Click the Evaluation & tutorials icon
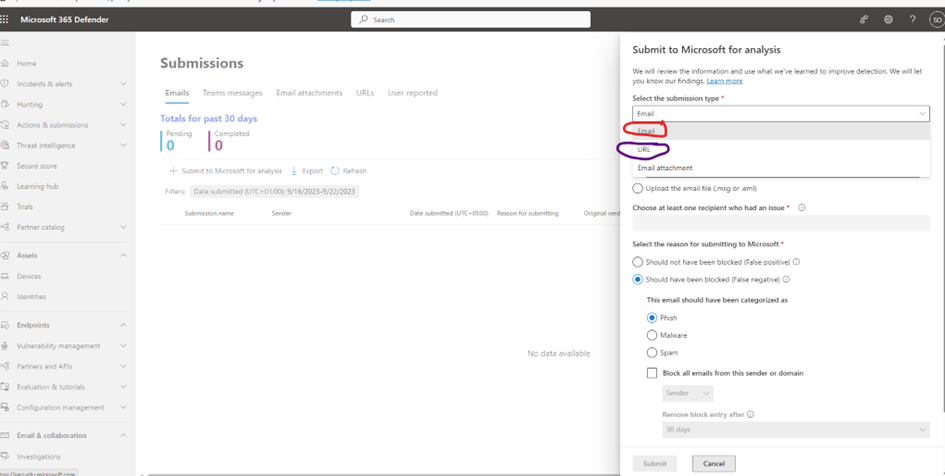Screen dimensions: 945x476 click(5, 387)
